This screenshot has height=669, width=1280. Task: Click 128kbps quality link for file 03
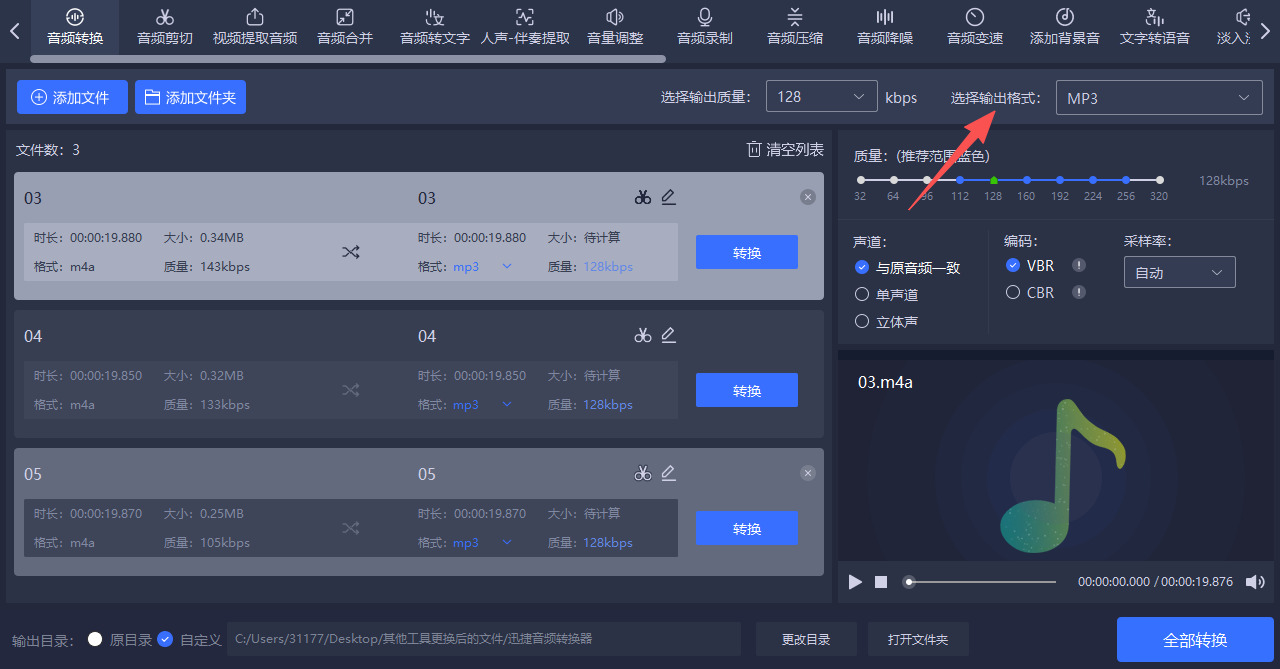608,266
